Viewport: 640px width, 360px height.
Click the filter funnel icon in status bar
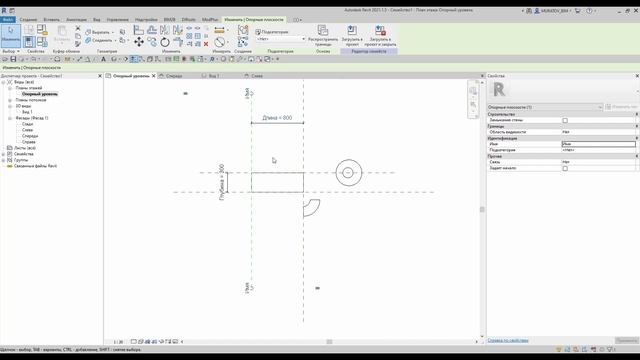(610, 349)
